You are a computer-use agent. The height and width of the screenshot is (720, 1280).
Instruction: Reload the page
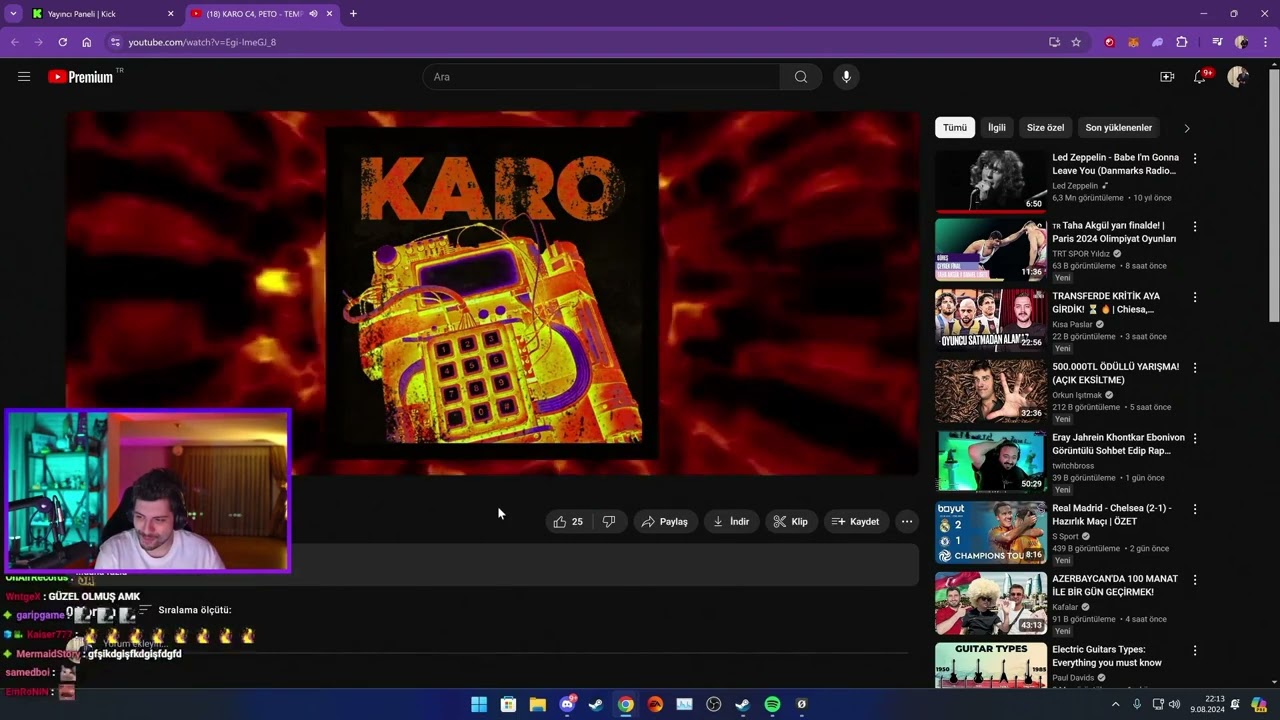pyautogui.click(x=63, y=42)
